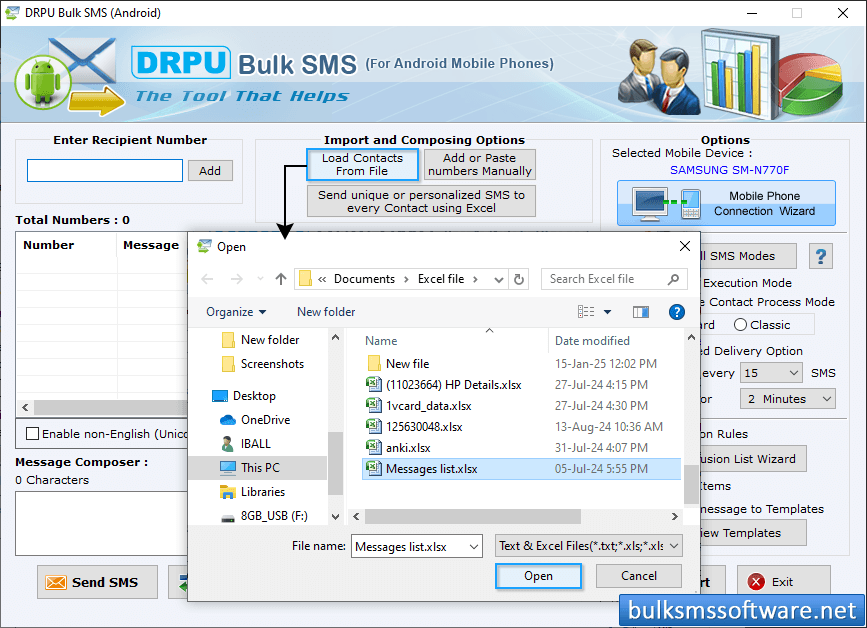Click the file list horizontal scrollbar
867x628 pixels.
coord(473,516)
